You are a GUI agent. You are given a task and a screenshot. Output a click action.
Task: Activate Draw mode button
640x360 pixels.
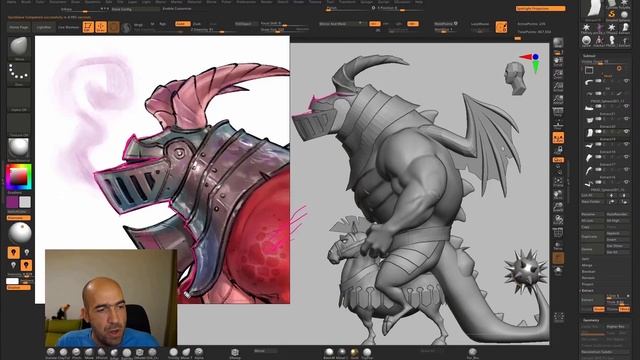[101, 27]
